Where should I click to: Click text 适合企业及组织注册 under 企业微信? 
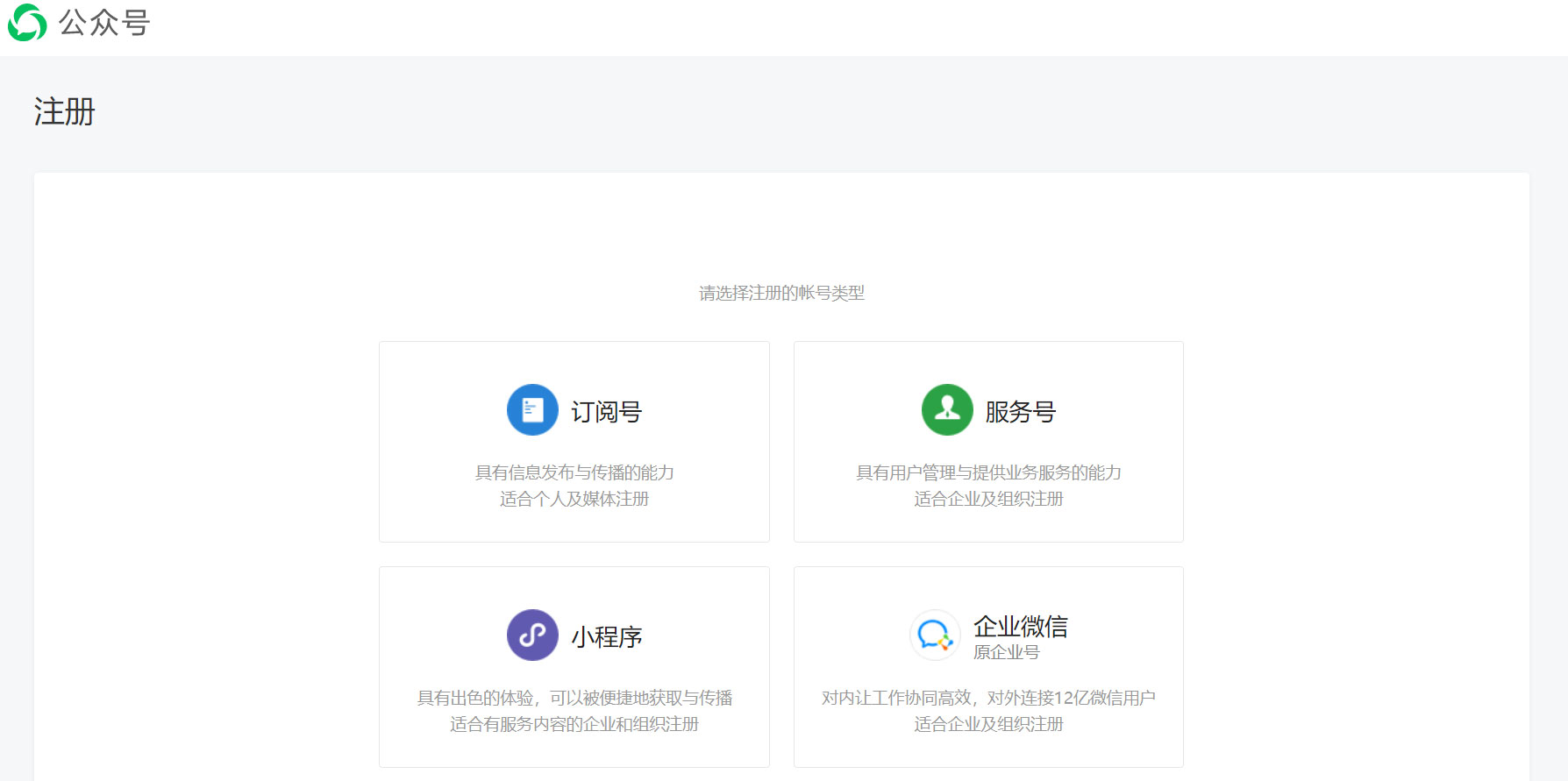(988, 724)
